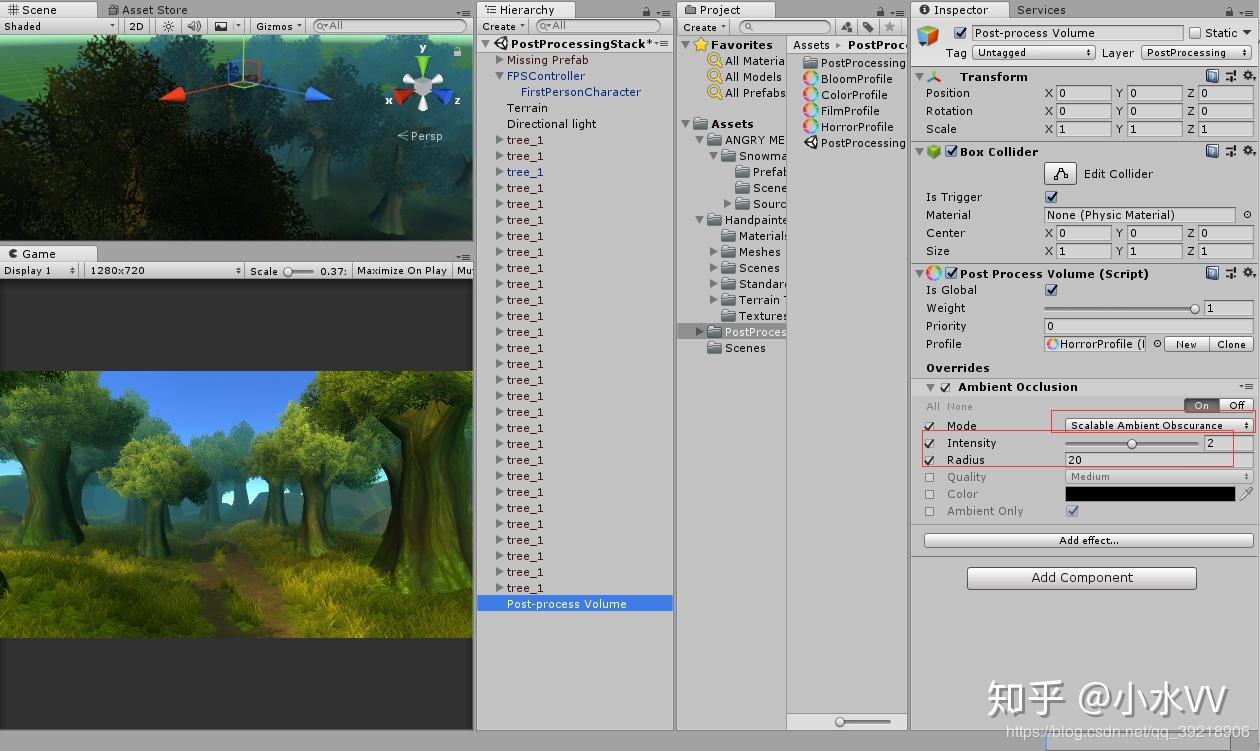The height and width of the screenshot is (751, 1260).
Task: Toggle 2D view mode in Scene toolbar
Action: pos(136,26)
